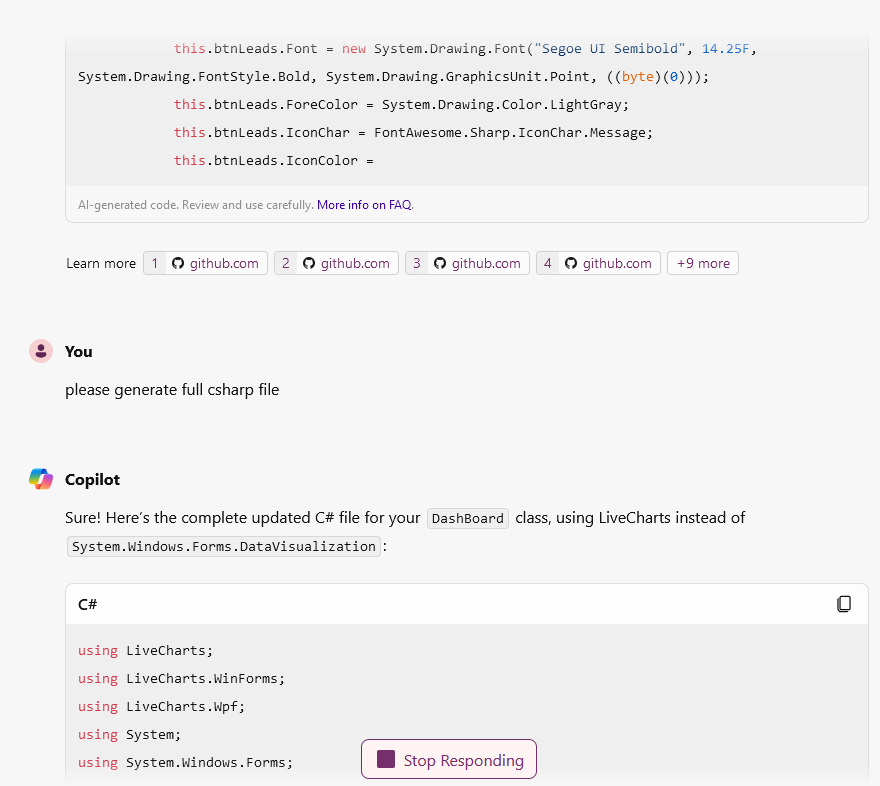Open the More info on FAQ link
The height and width of the screenshot is (786, 880).
coord(364,205)
